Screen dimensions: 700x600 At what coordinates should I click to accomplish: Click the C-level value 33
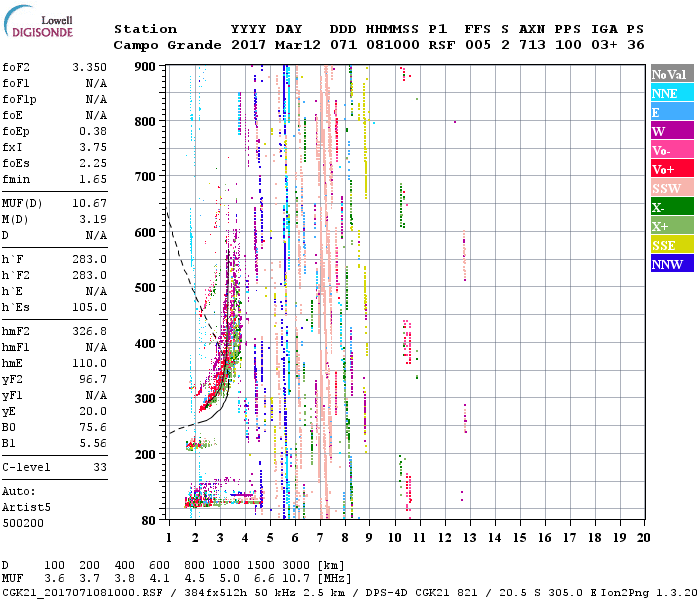point(99,467)
